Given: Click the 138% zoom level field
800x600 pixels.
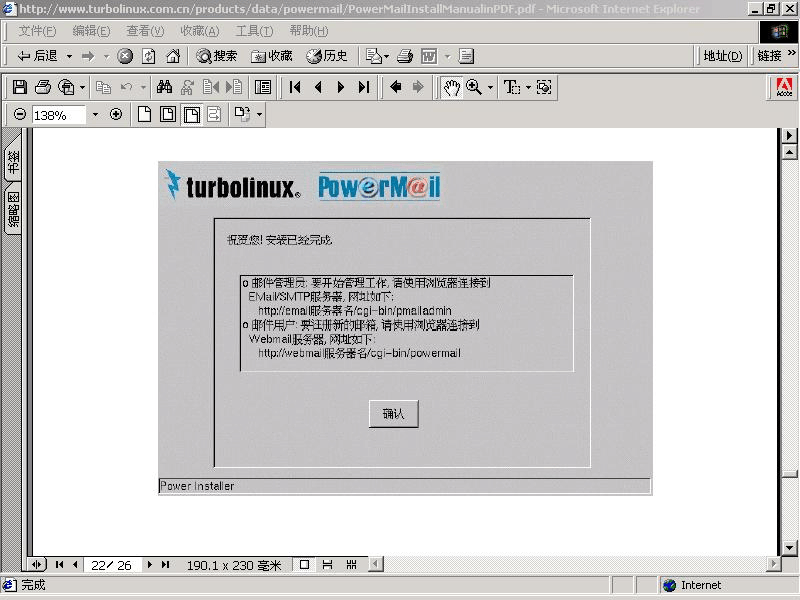Looking at the screenshot, I should (59, 115).
